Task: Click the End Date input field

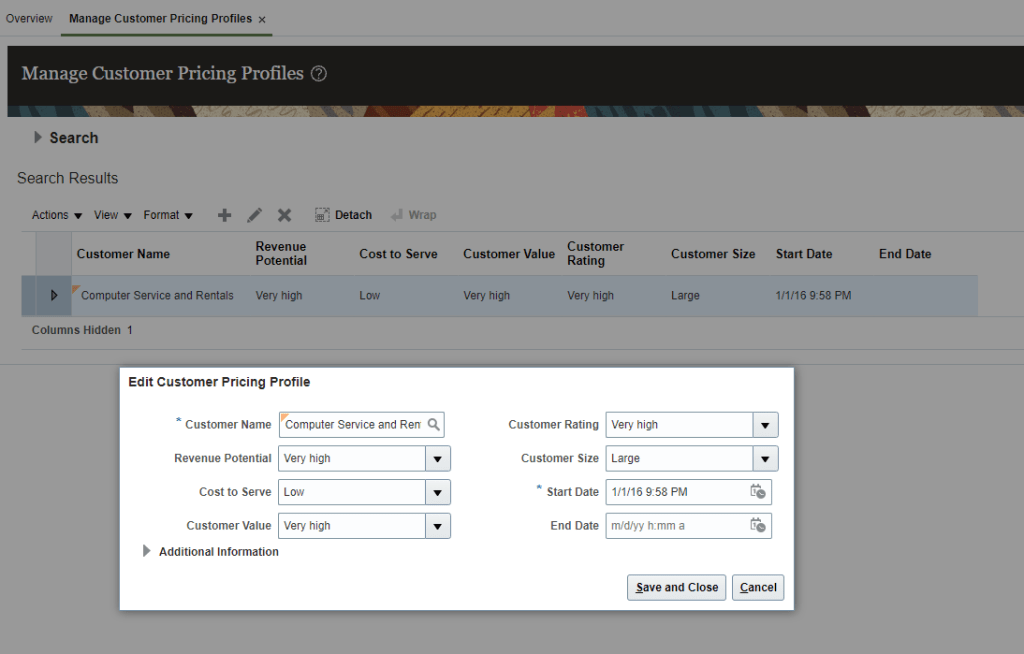Action: pyautogui.click(x=675, y=525)
